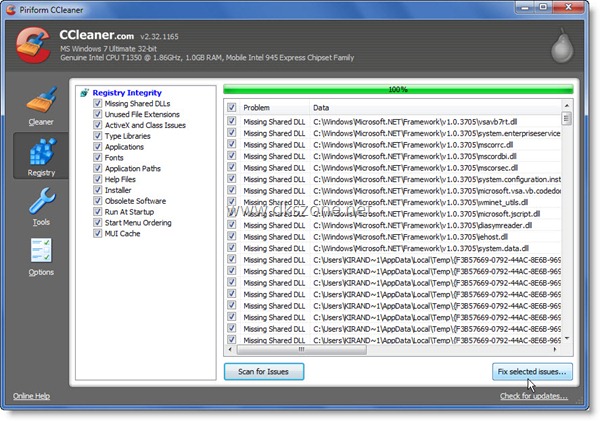Open the Cleaner section
Image resolution: width=600 pixels, height=421 pixels.
click(x=41, y=106)
